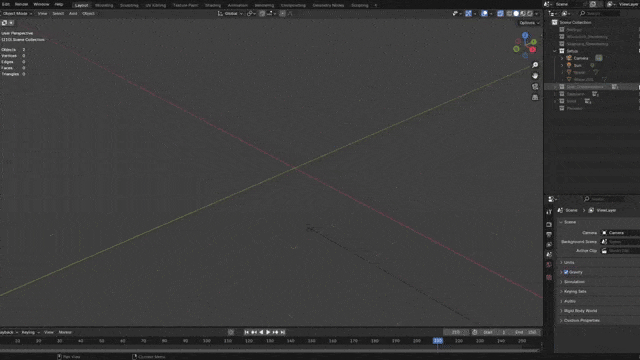Jump to the timeline end frame button

282,332
